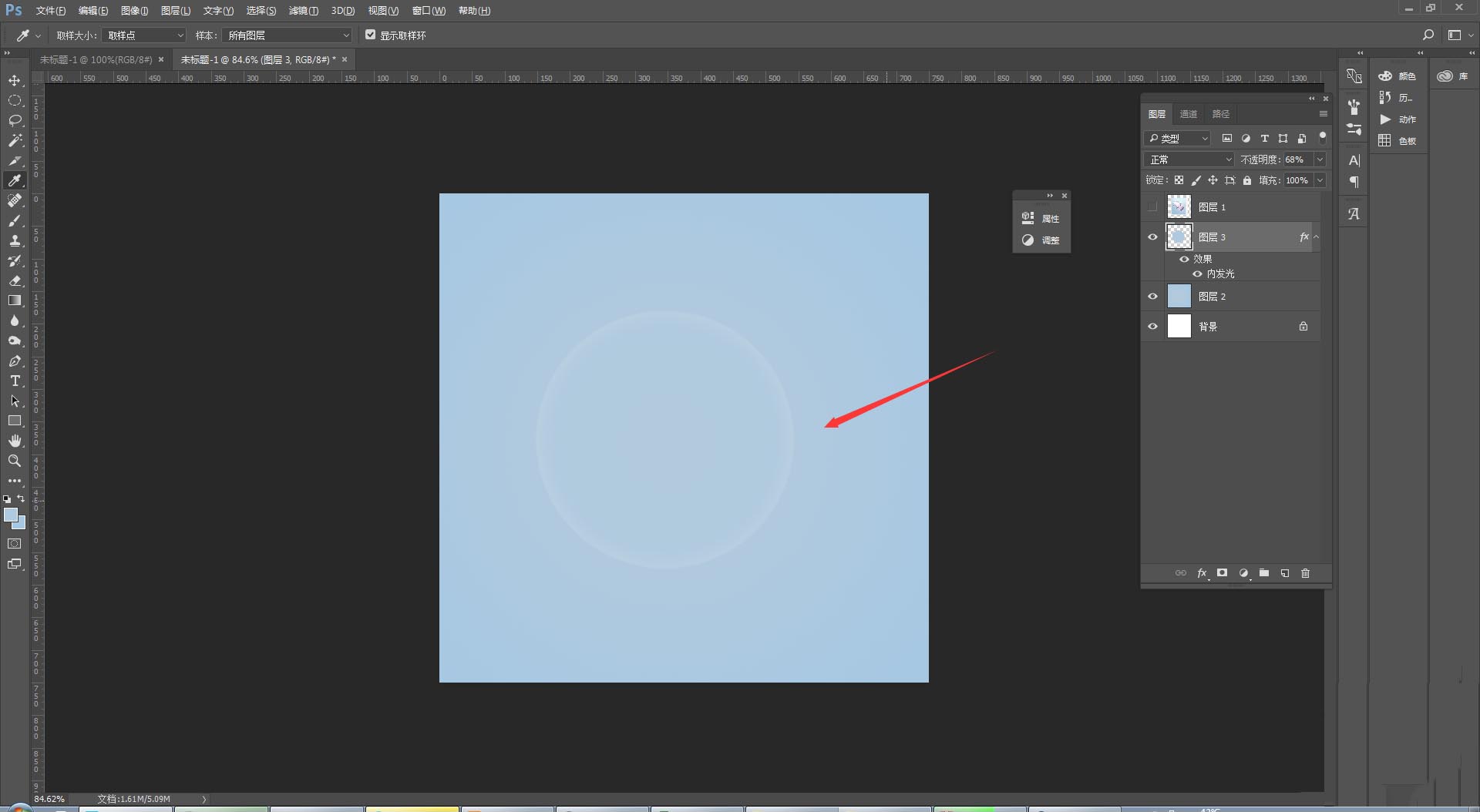Select the Path Selection arrow tool
This screenshot has height=812, width=1480.
(15, 401)
